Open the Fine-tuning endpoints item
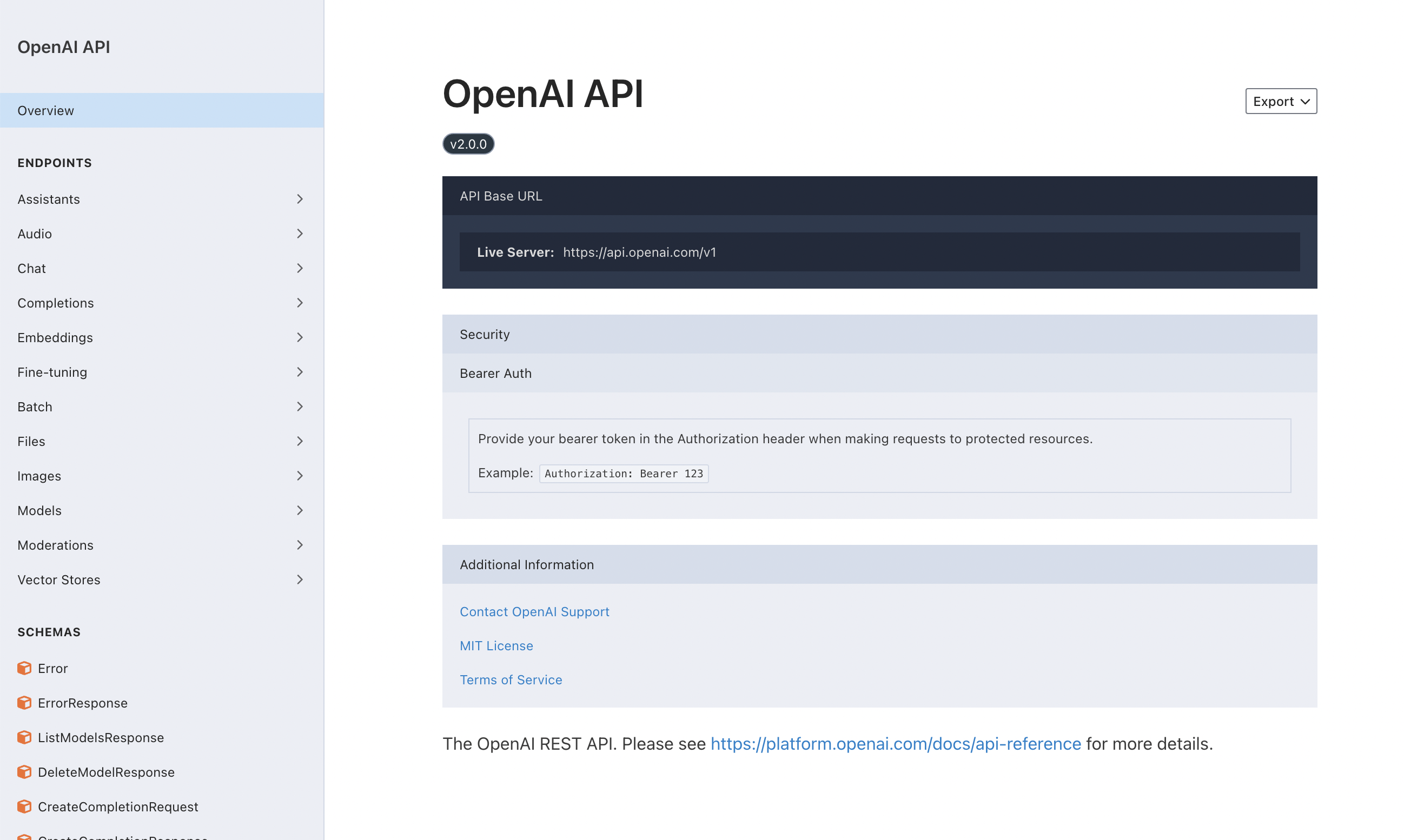This screenshot has width=1404, height=840. [x=52, y=372]
